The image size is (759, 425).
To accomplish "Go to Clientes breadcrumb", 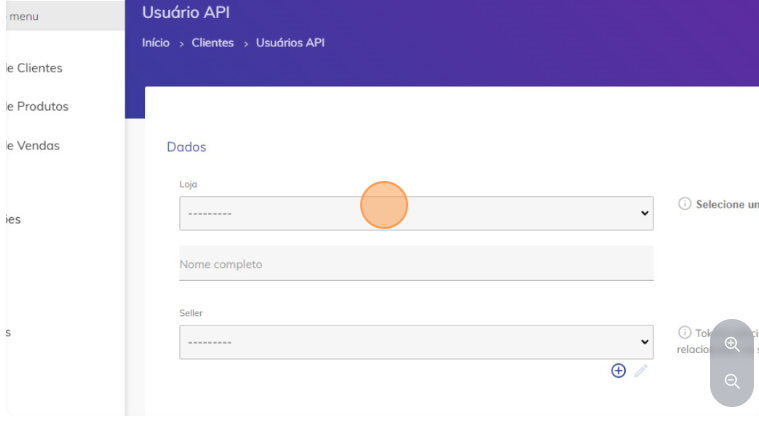I will [x=213, y=43].
